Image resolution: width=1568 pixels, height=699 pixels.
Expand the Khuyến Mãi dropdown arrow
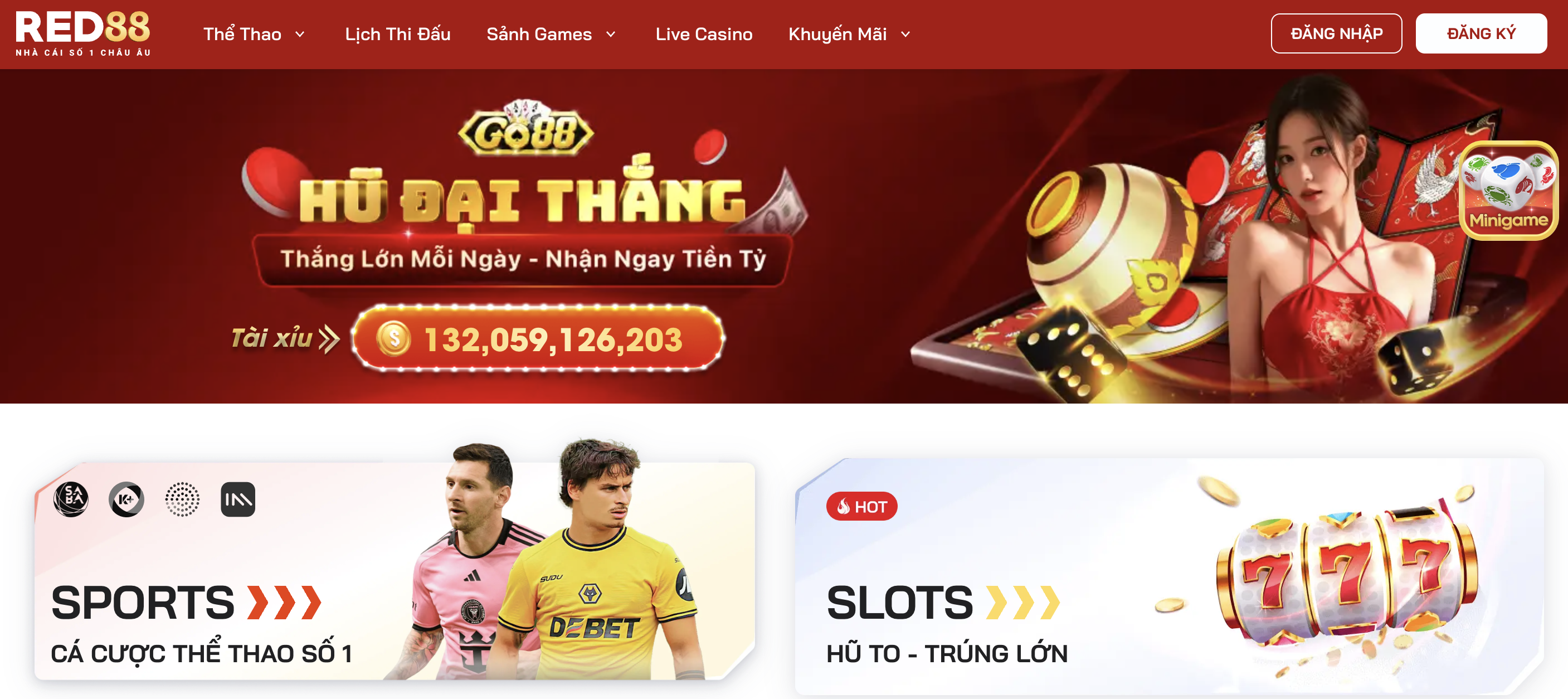[905, 35]
